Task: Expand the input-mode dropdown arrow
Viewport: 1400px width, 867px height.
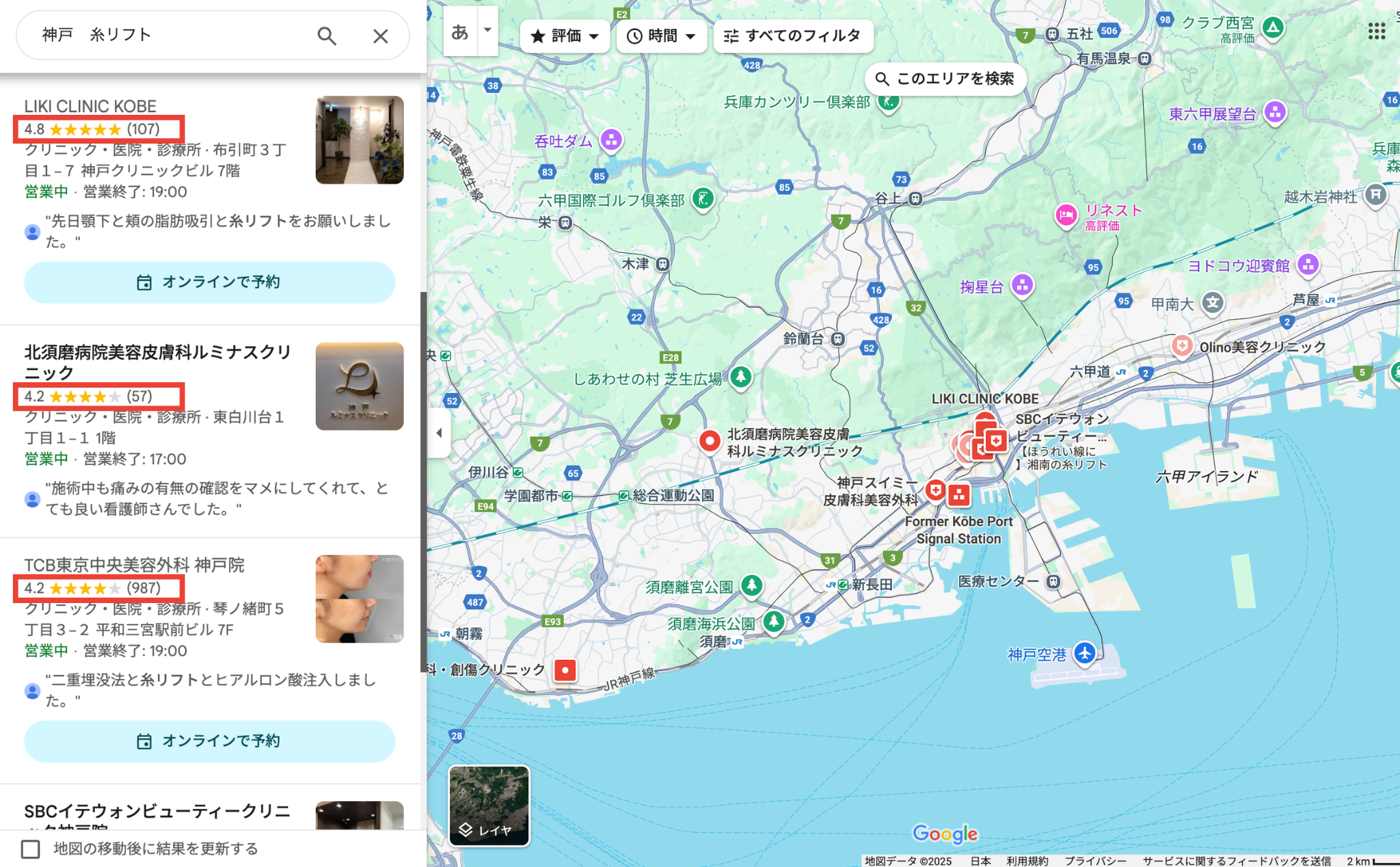Action: point(487,30)
